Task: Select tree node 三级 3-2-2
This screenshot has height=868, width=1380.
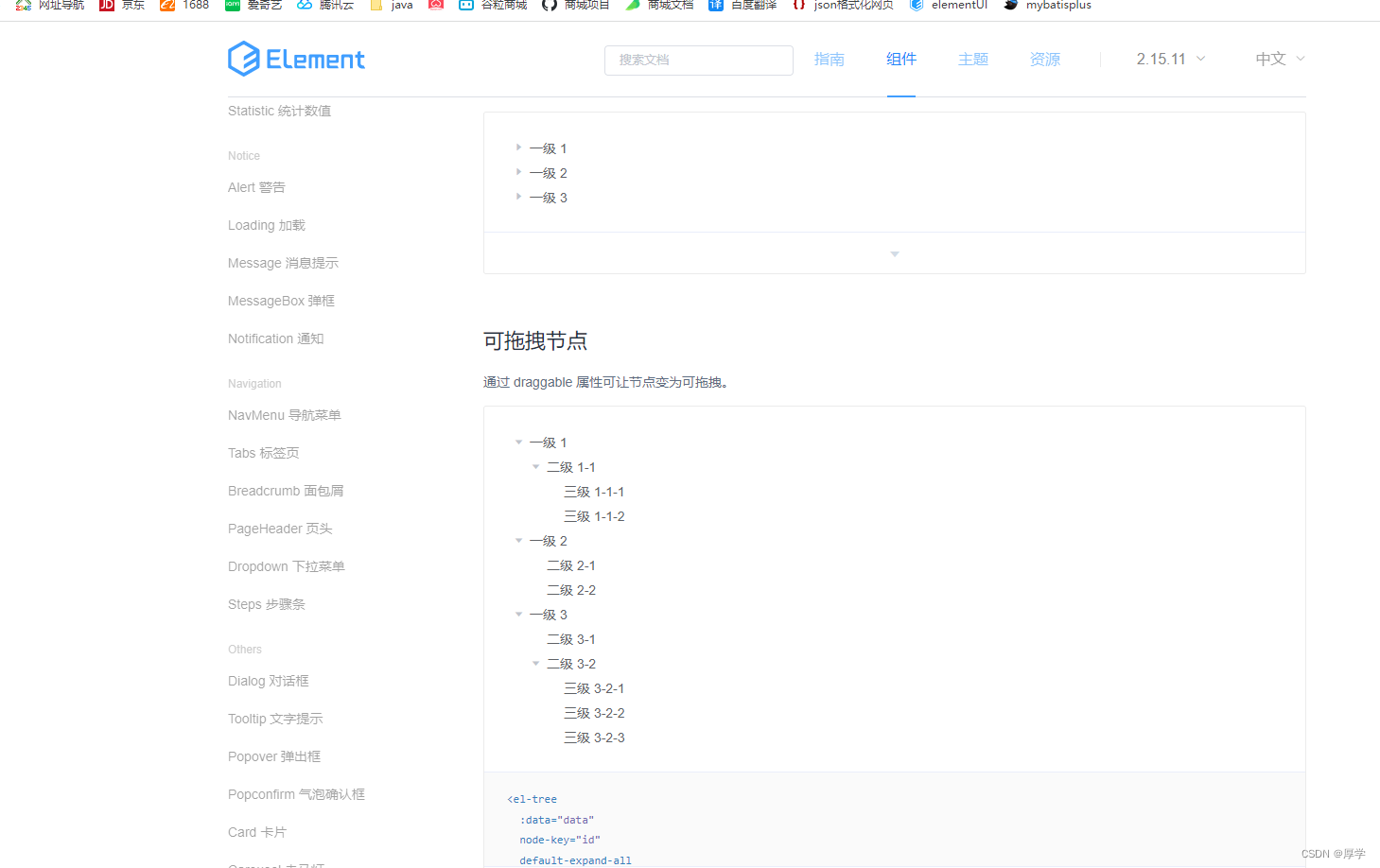Action: (x=594, y=713)
